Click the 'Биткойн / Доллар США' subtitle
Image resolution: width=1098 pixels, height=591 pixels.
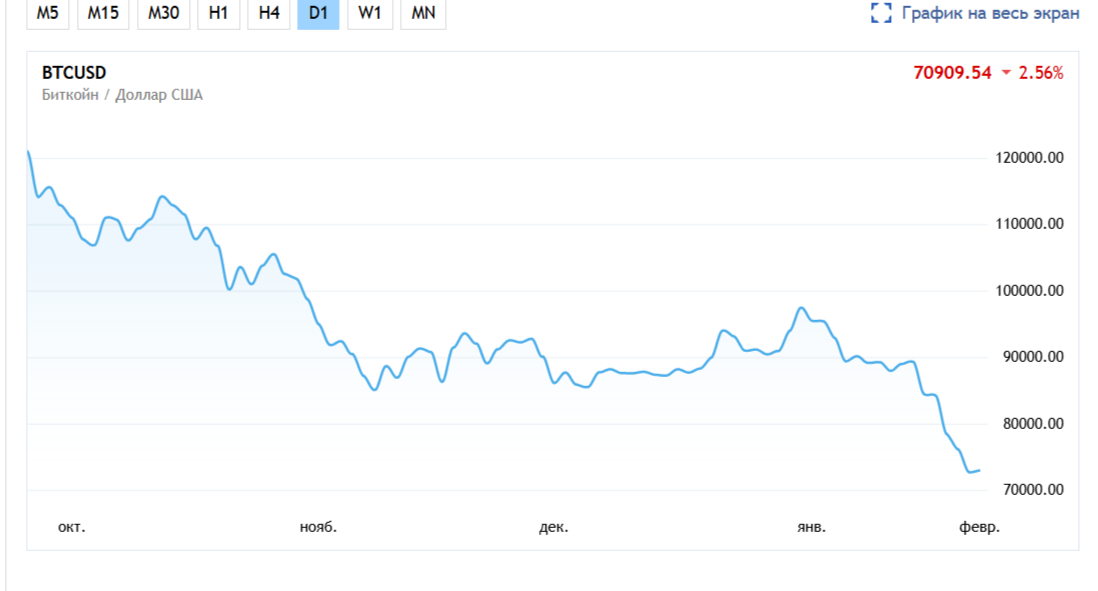click(122, 96)
